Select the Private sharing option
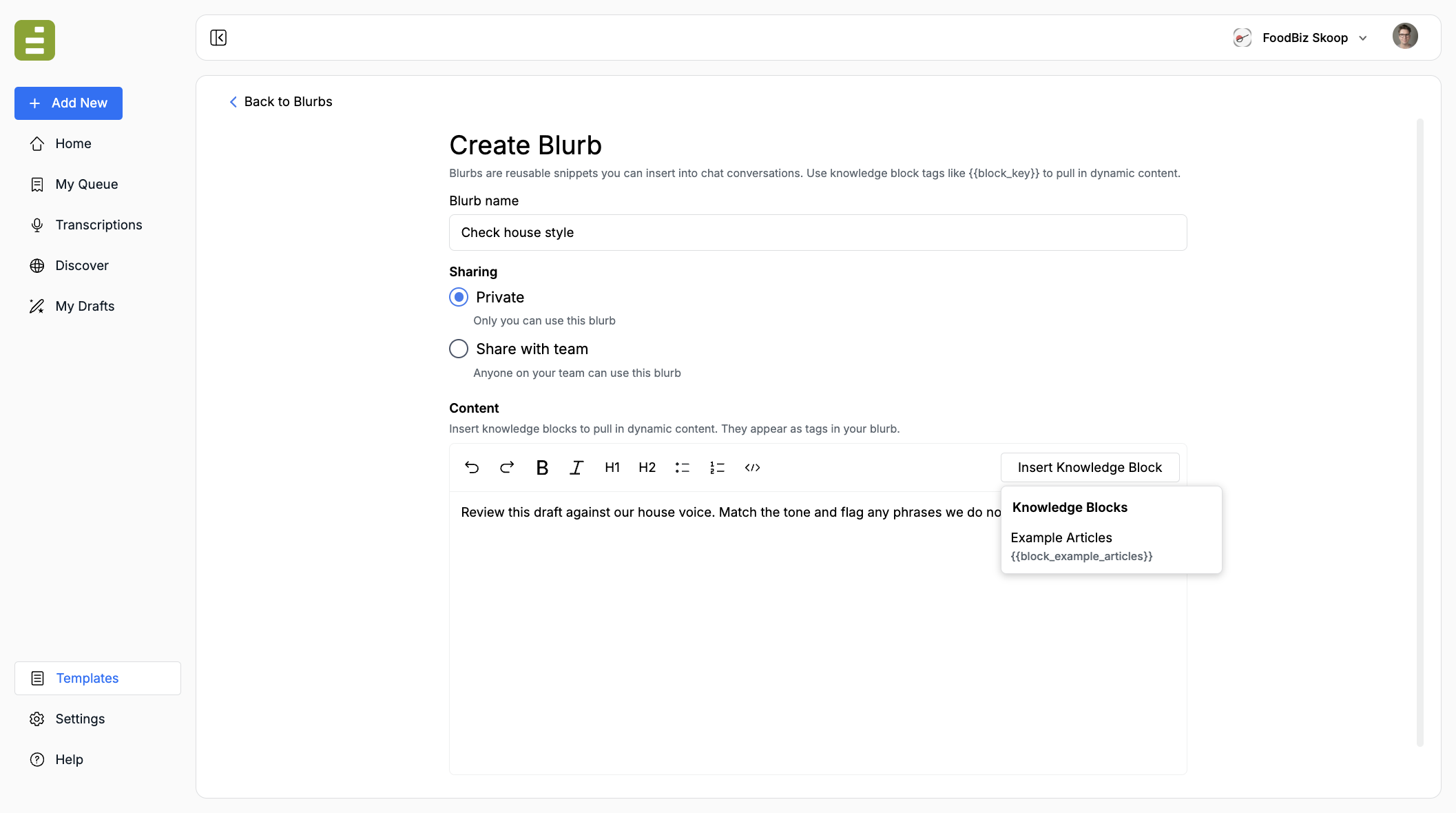Image resolution: width=1456 pixels, height=813 pixels. [459, 297]
